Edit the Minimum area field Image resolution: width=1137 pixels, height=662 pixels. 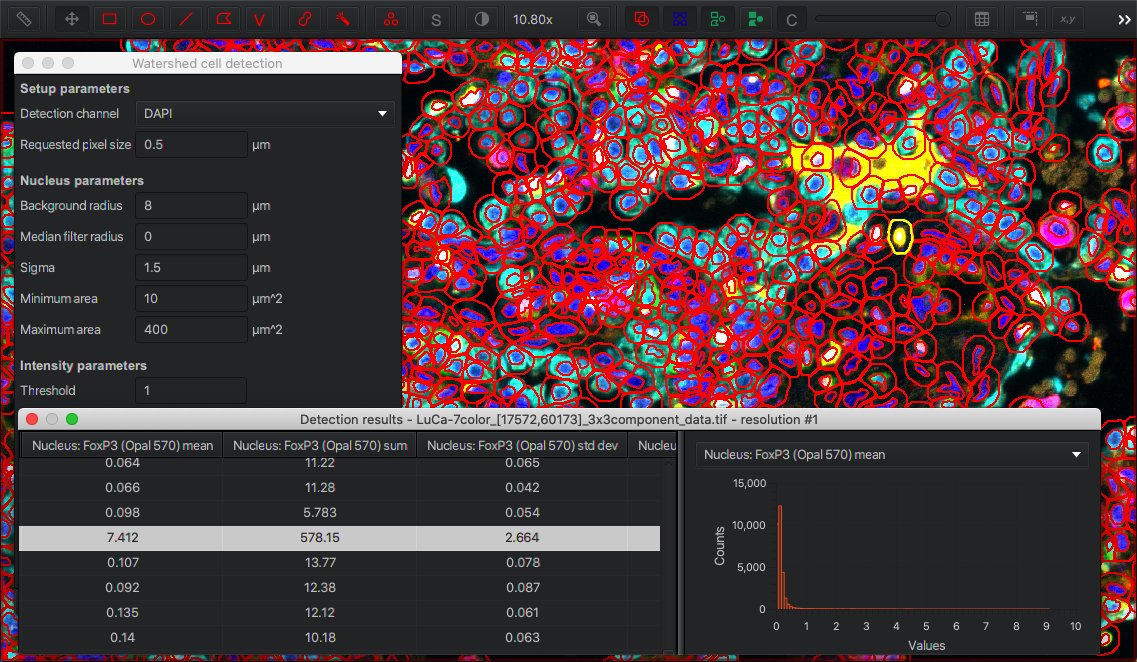[191, 298]
